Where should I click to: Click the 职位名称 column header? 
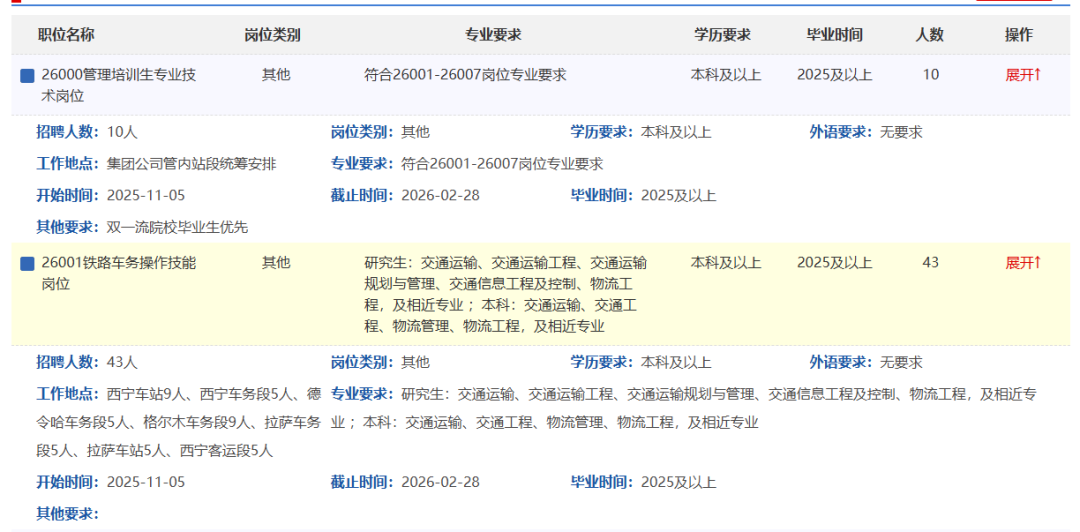coord(66,35)
